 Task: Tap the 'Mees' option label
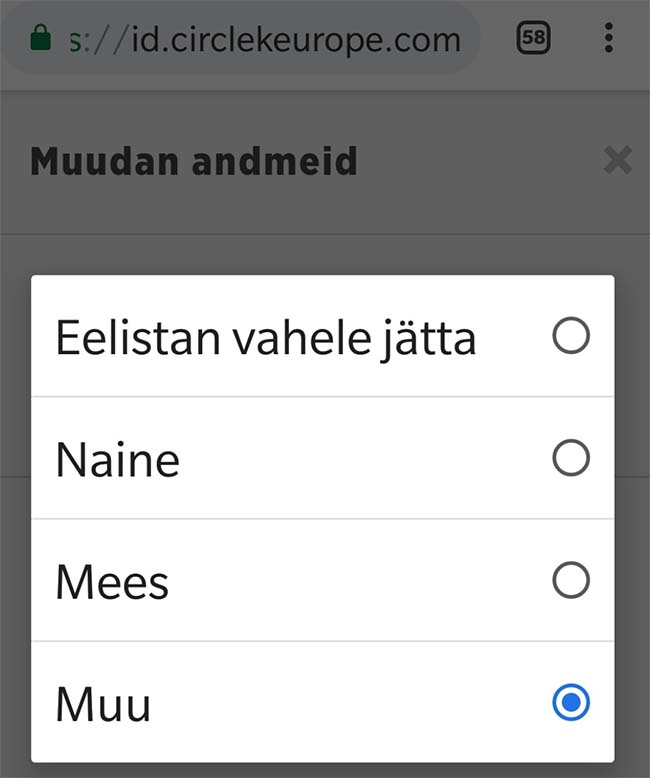coord(112,582)
